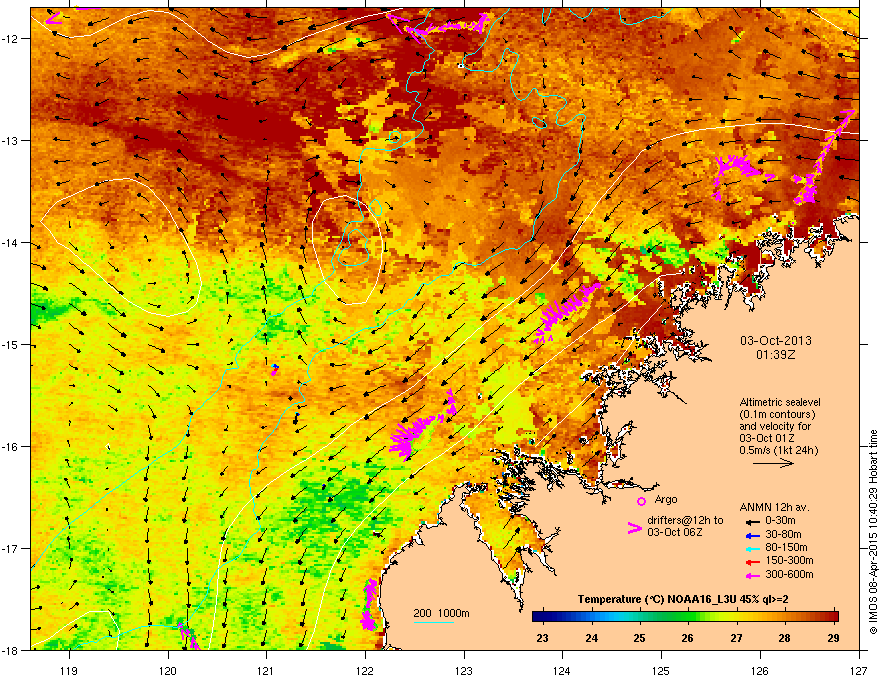Click the magenta Argo circle symbol in legend
The image size is (880, 680).
641,501
